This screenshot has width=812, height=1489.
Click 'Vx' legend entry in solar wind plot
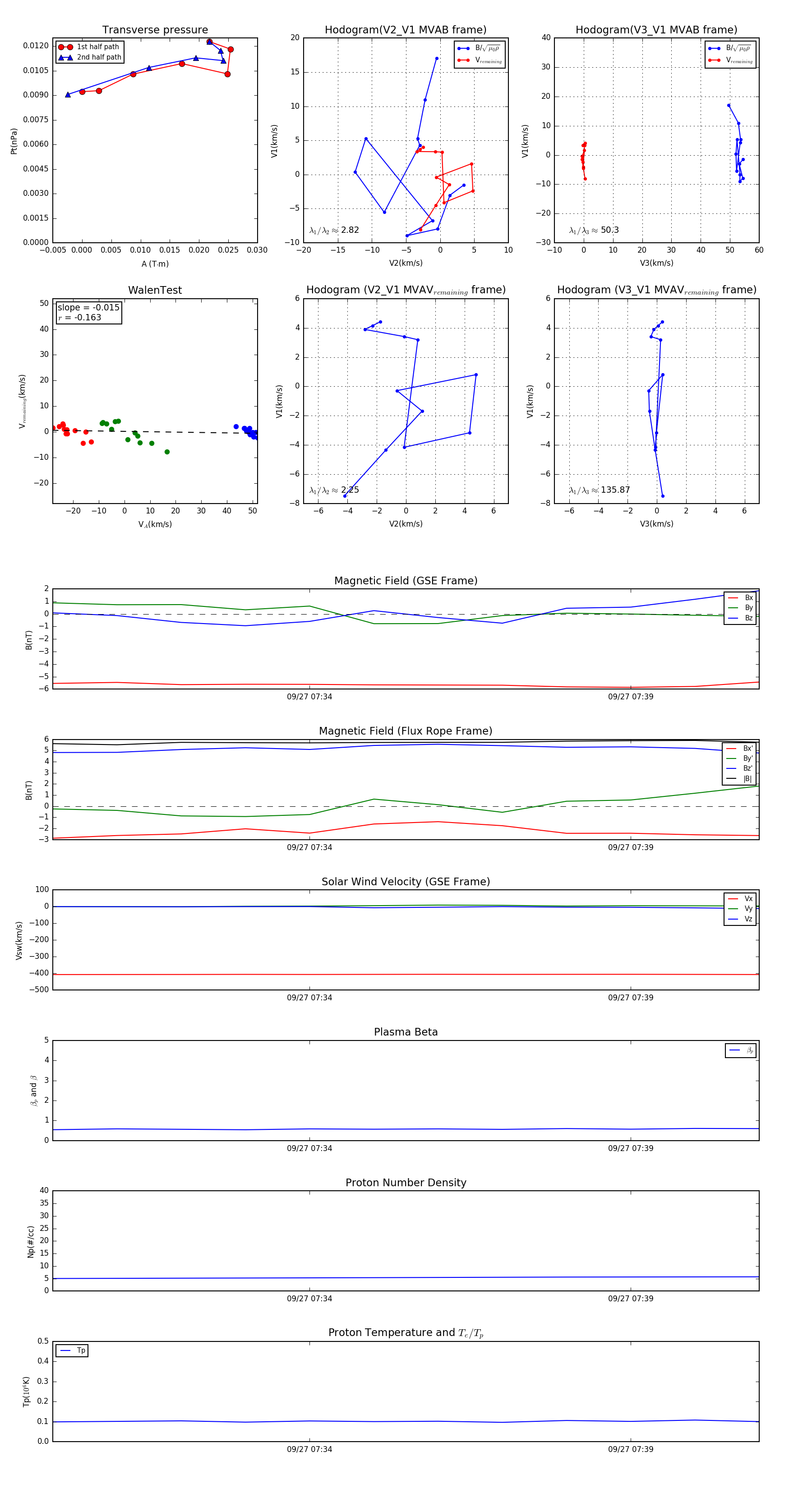tap(740, 899)
